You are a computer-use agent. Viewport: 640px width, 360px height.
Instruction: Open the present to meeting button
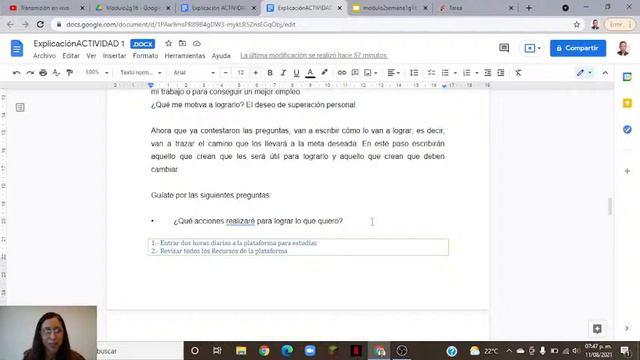[532, 48]
